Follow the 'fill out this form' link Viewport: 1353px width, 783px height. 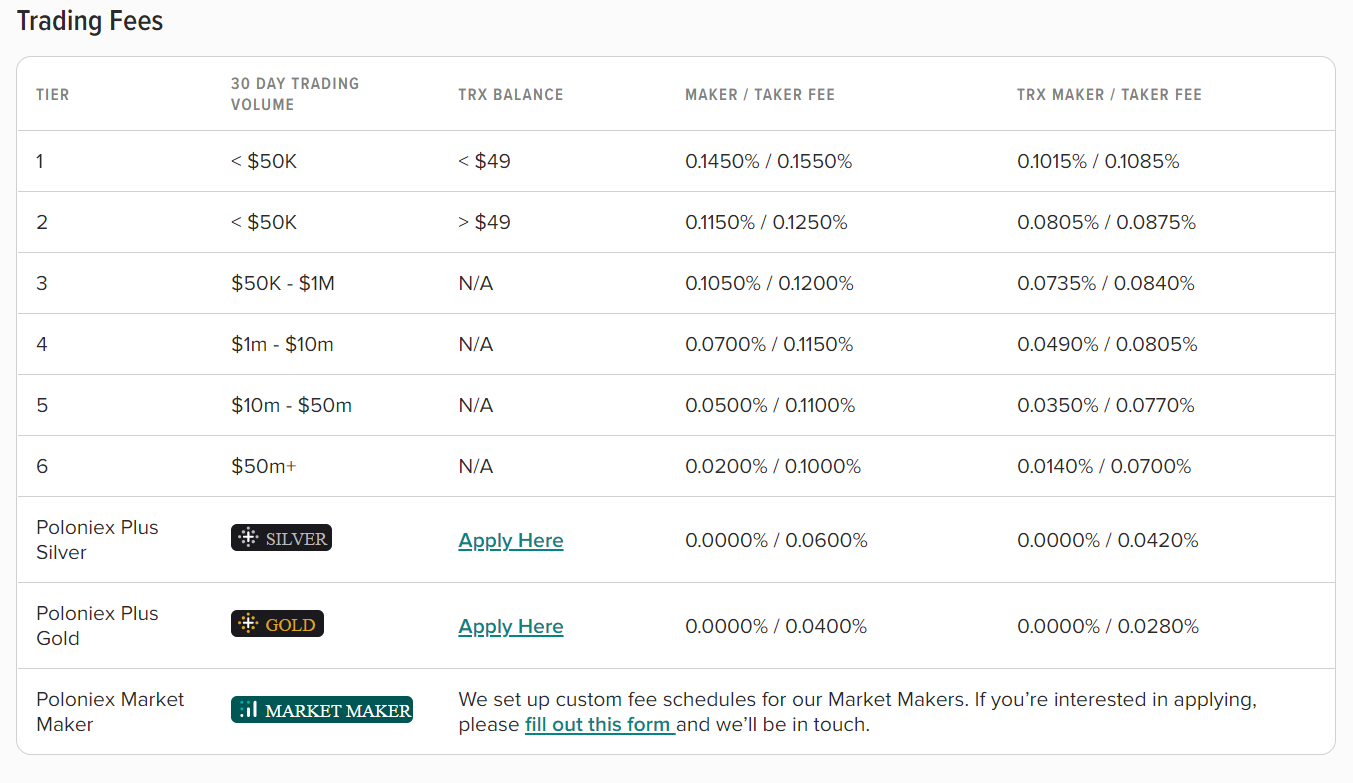tap(600, 724)
